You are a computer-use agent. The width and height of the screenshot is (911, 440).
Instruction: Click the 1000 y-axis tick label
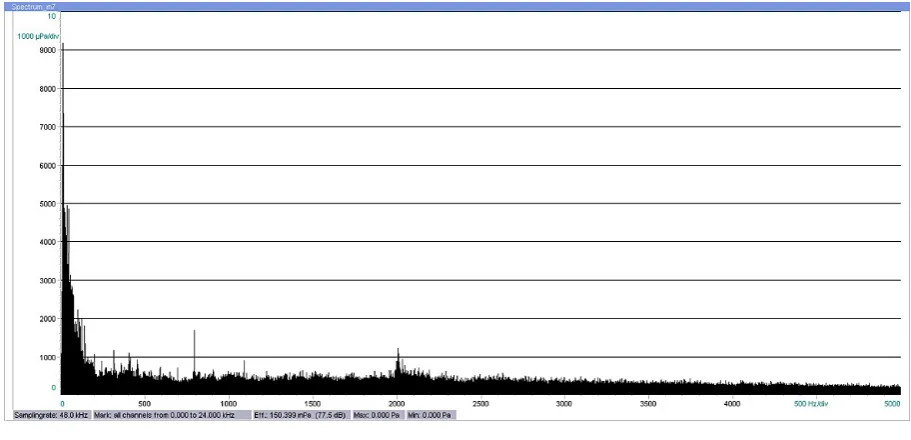pyautogui.click(x=47, y=357)
